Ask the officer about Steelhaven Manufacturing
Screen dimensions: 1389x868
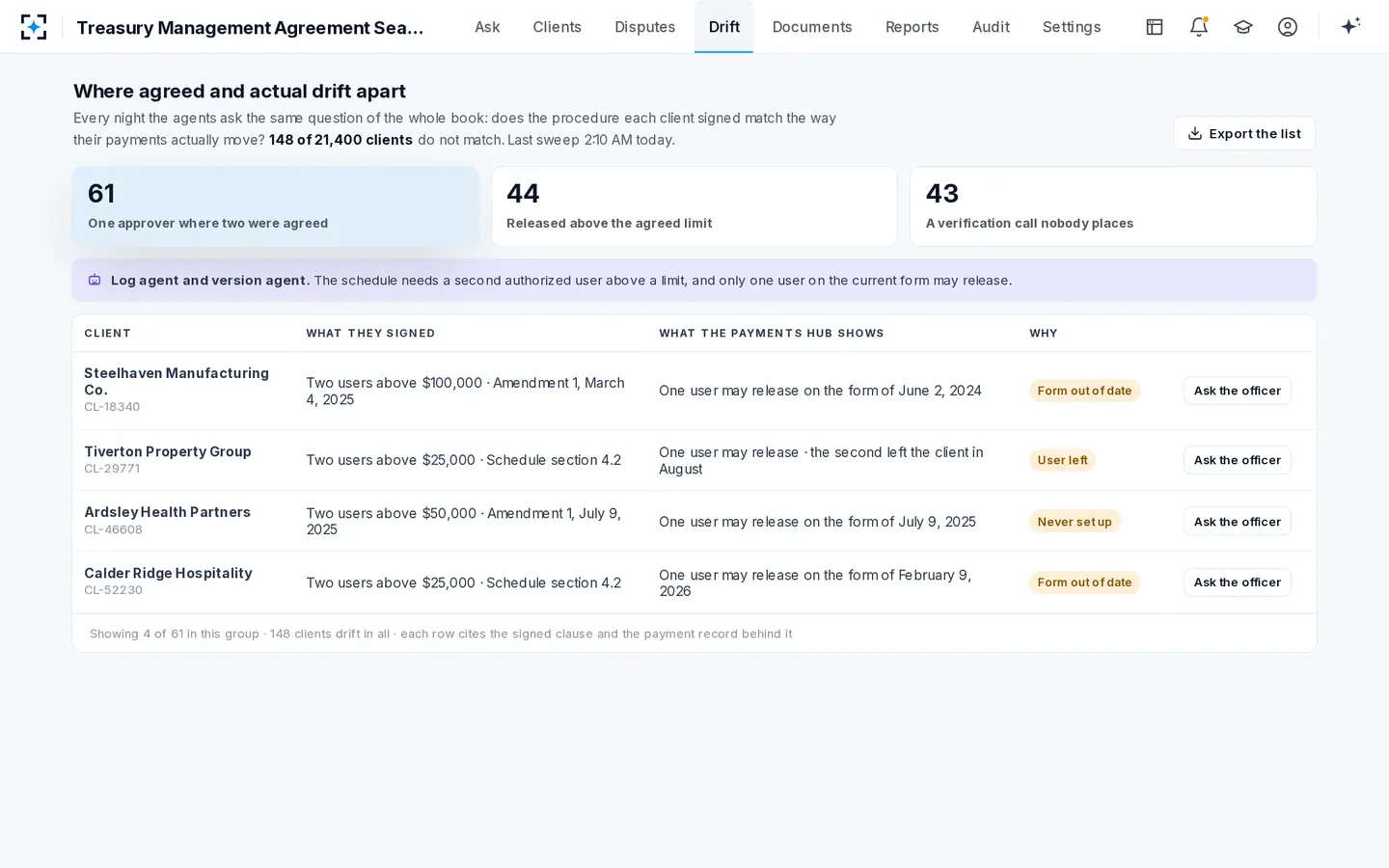coord(1237,391)
